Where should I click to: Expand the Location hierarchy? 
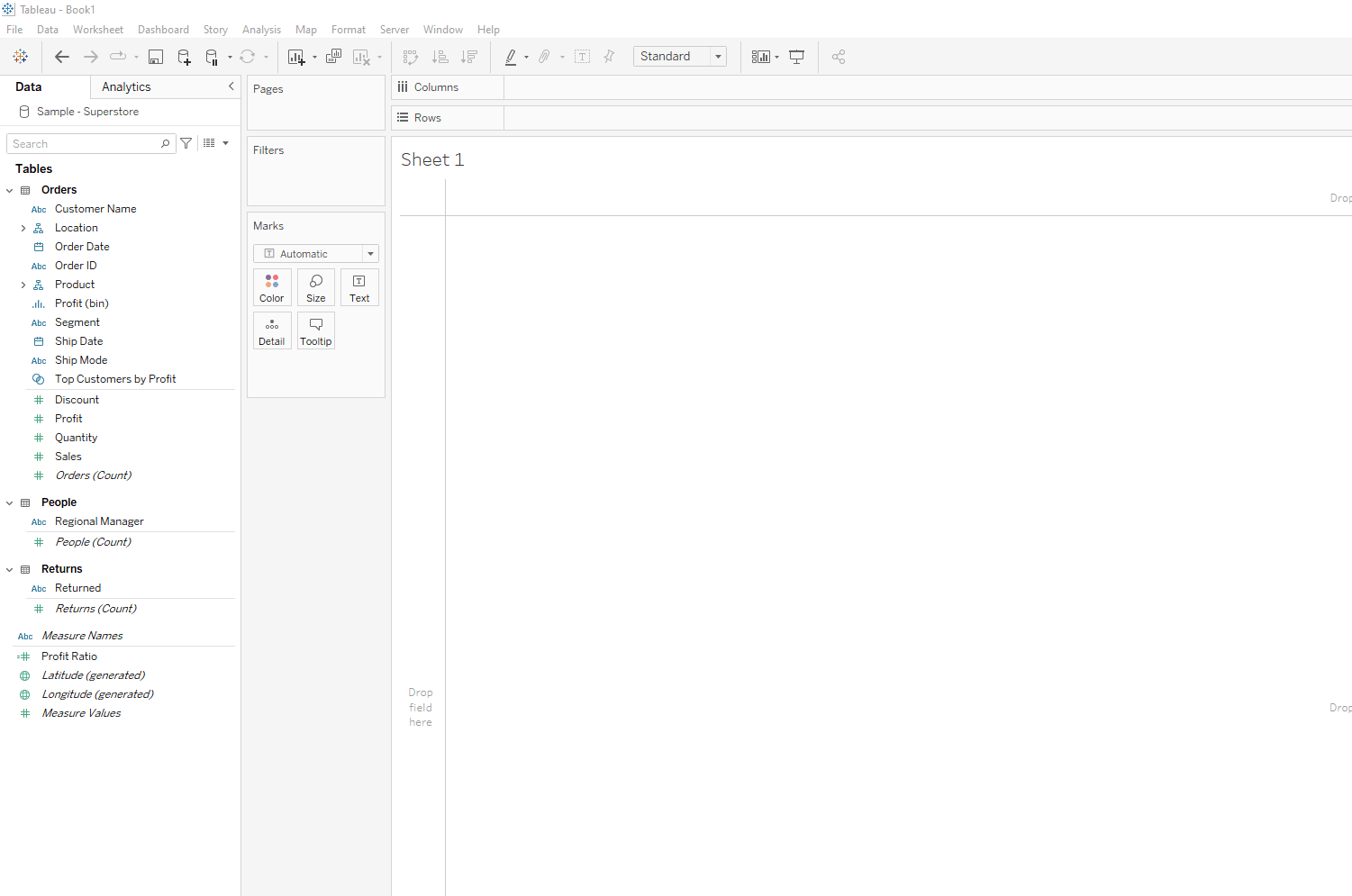pos(23,229)
